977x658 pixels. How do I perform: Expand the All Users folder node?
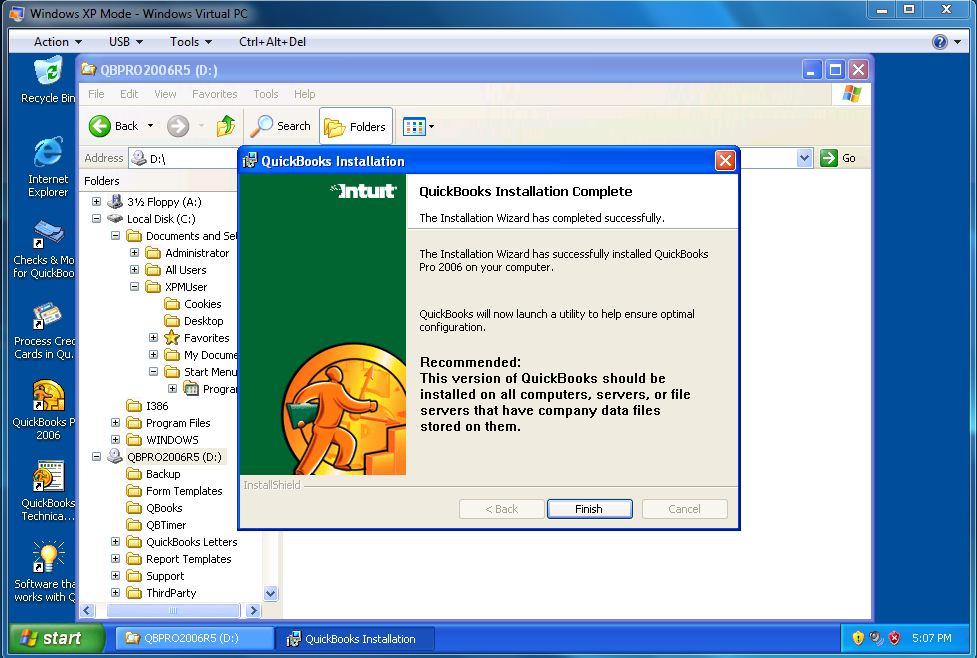134,269
